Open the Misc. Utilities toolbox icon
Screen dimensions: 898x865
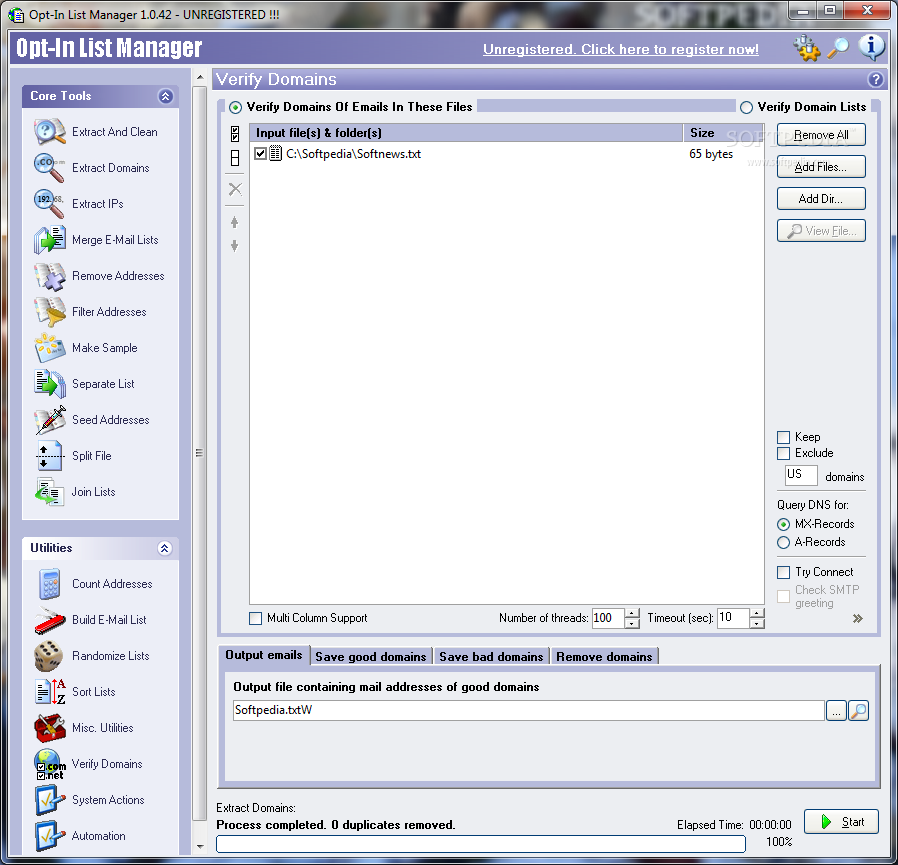pyautogui.click(x=49, y=728)
